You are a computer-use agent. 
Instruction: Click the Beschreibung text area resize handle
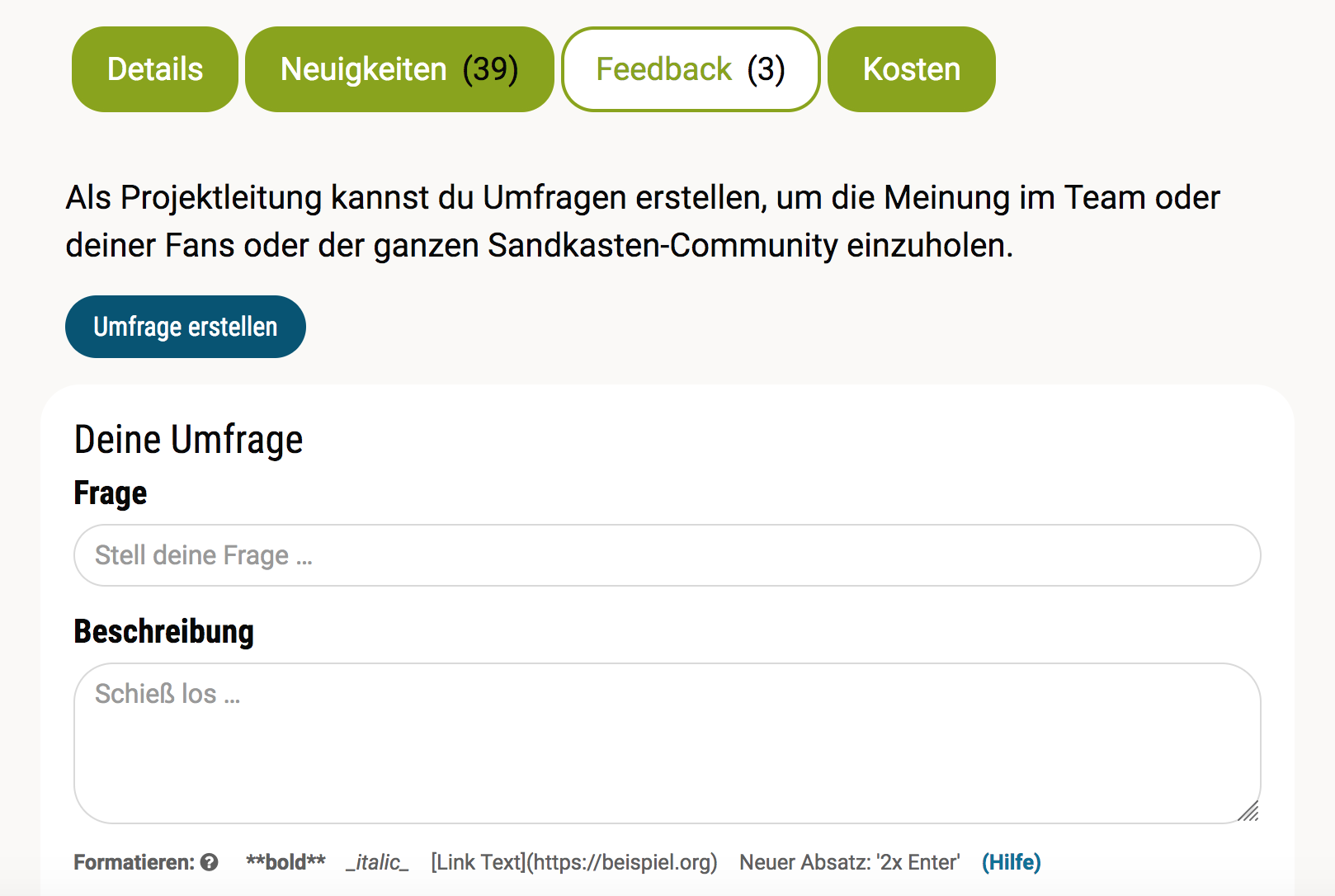click(1248, 812)
